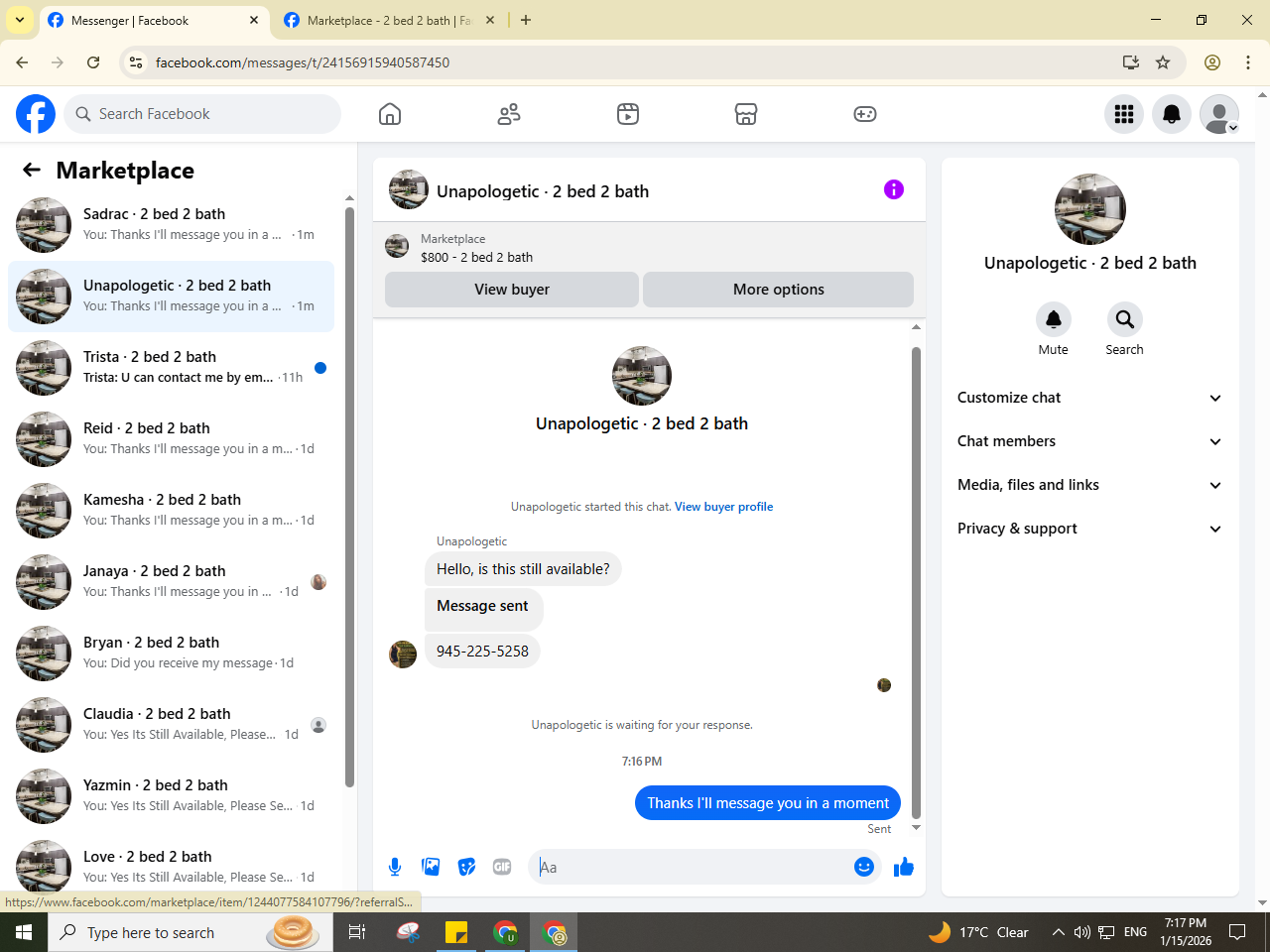The image size is (1270, 952).
Task: Open the Gaming controller icon
Action: [x=865, y=114]
